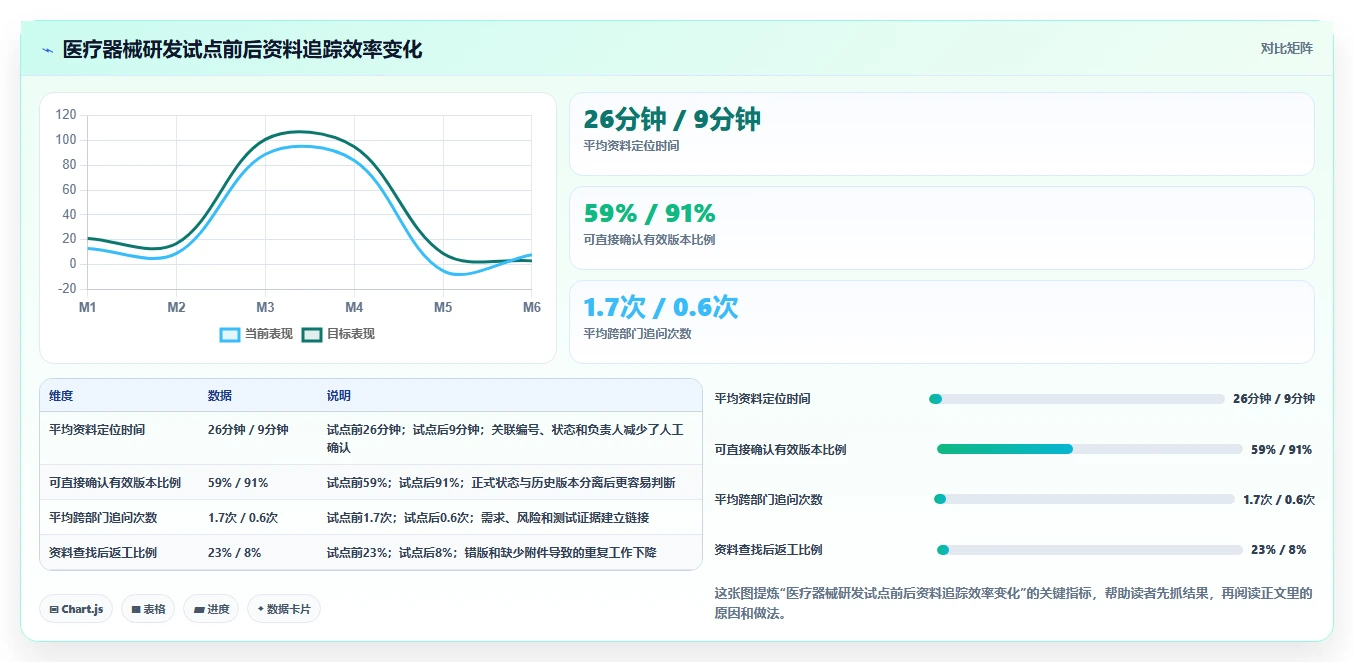Click the 数据卡片 tag chip

tap(284, 609)
